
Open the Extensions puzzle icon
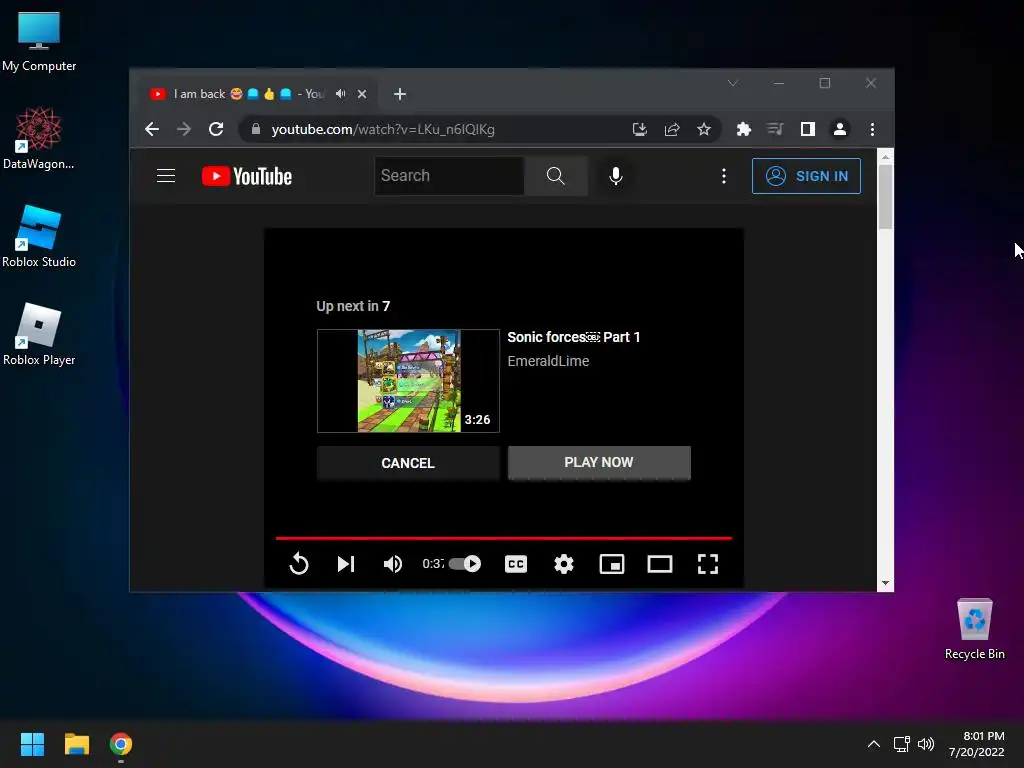743,129
